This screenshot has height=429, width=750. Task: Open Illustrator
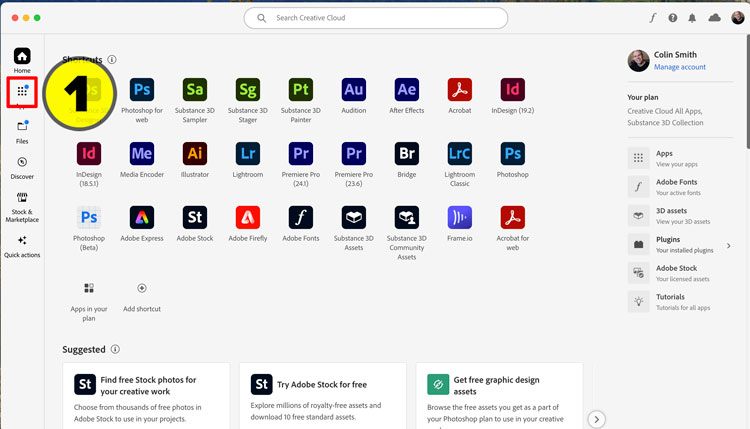(x=195, y=154)
